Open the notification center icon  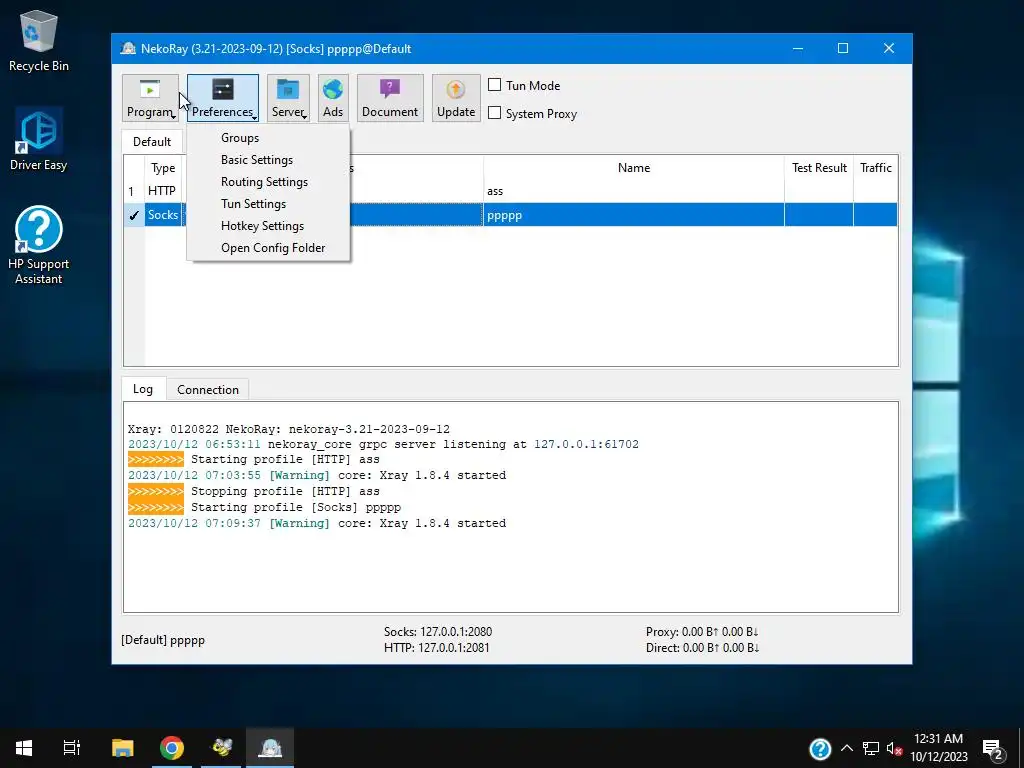pos(993,748)
